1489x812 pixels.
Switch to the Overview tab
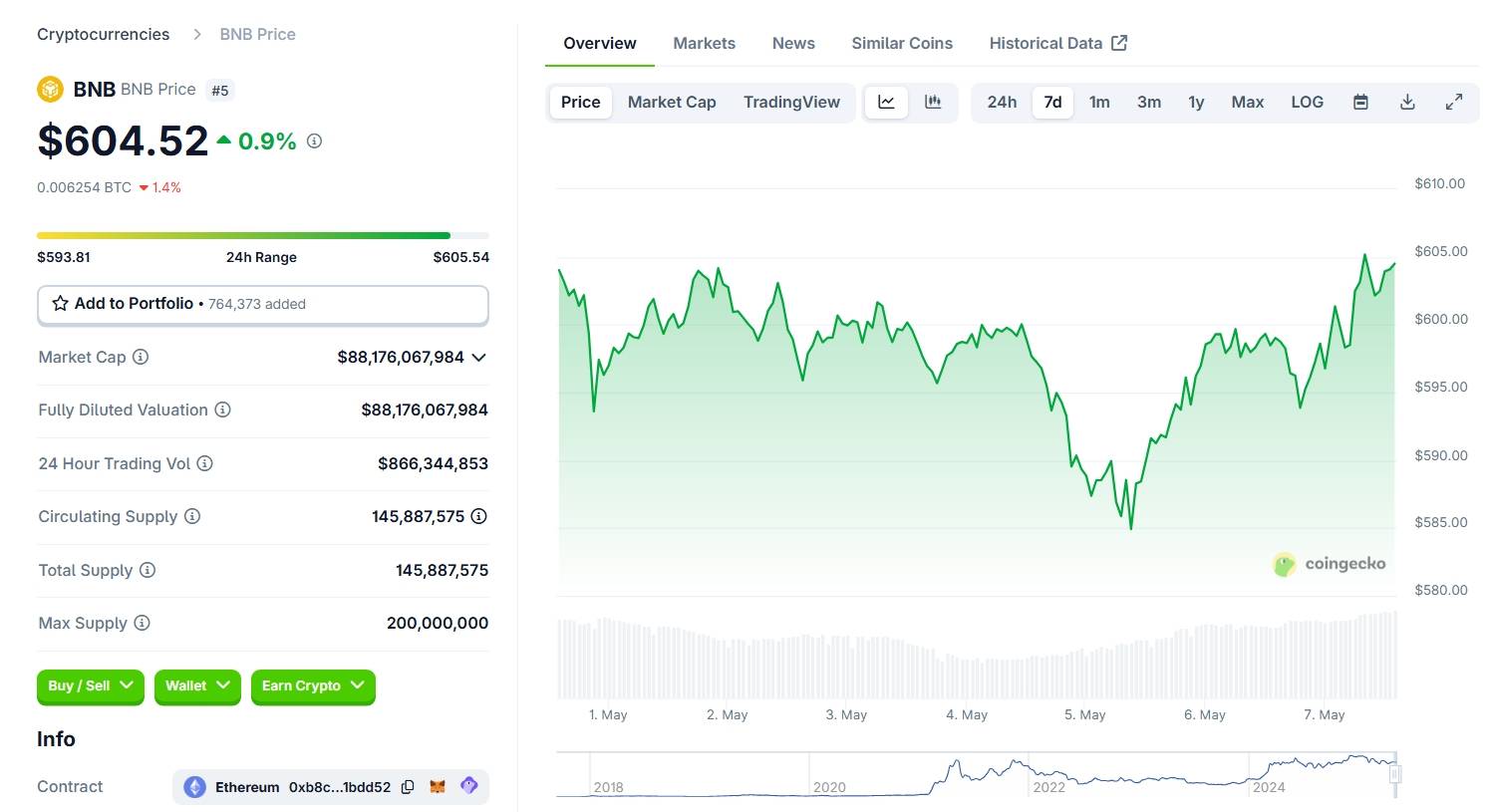599,43
